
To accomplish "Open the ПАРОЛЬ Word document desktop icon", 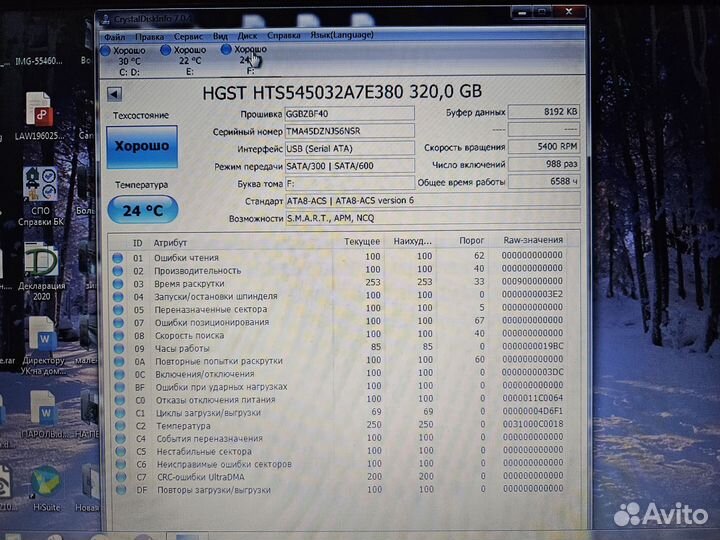I will pyautogui.click(x=45, y=413).
